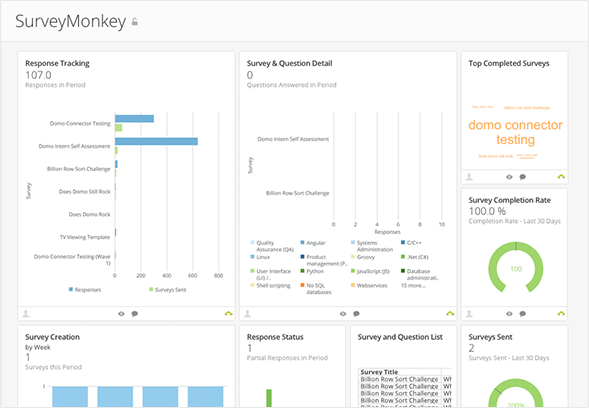Click the Systems Administration legend swatch
The image size is (589, 408).
click(x=353, y=243)
